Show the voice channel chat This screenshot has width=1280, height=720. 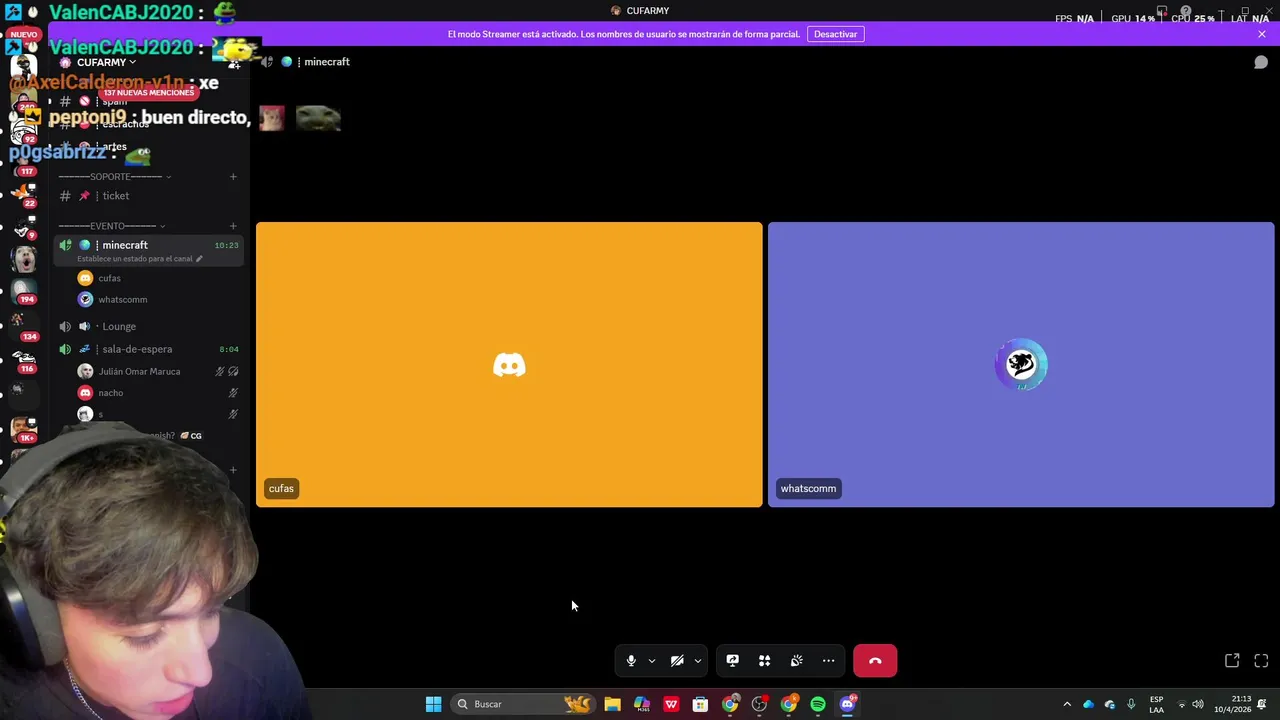point(1261,62)
